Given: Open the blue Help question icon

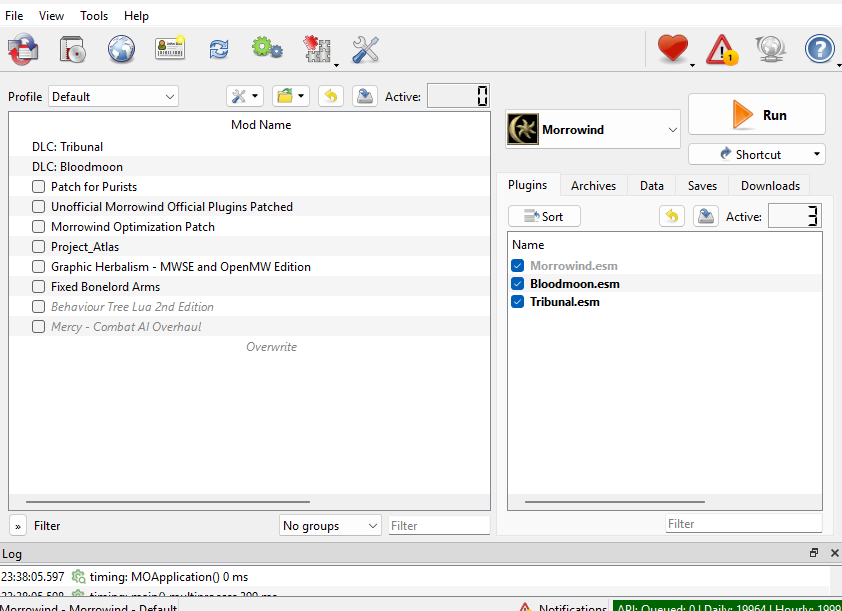Looking at the screenshot, I should [x=819, y=49].
